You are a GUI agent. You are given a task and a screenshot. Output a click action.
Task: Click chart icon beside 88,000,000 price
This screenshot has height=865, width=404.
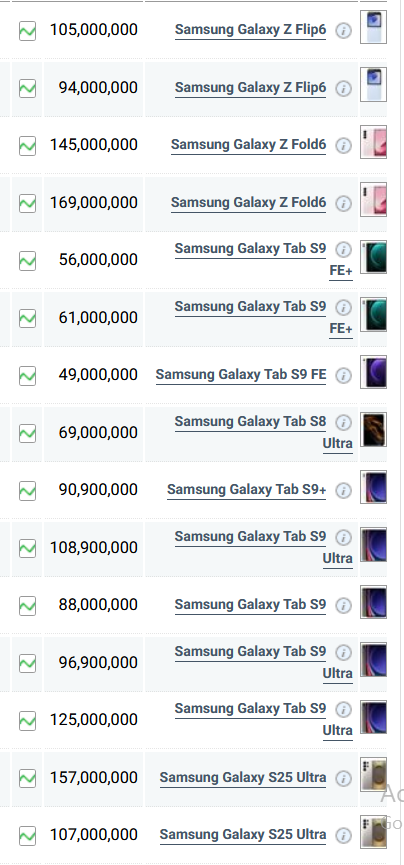[x=28, y=606]
